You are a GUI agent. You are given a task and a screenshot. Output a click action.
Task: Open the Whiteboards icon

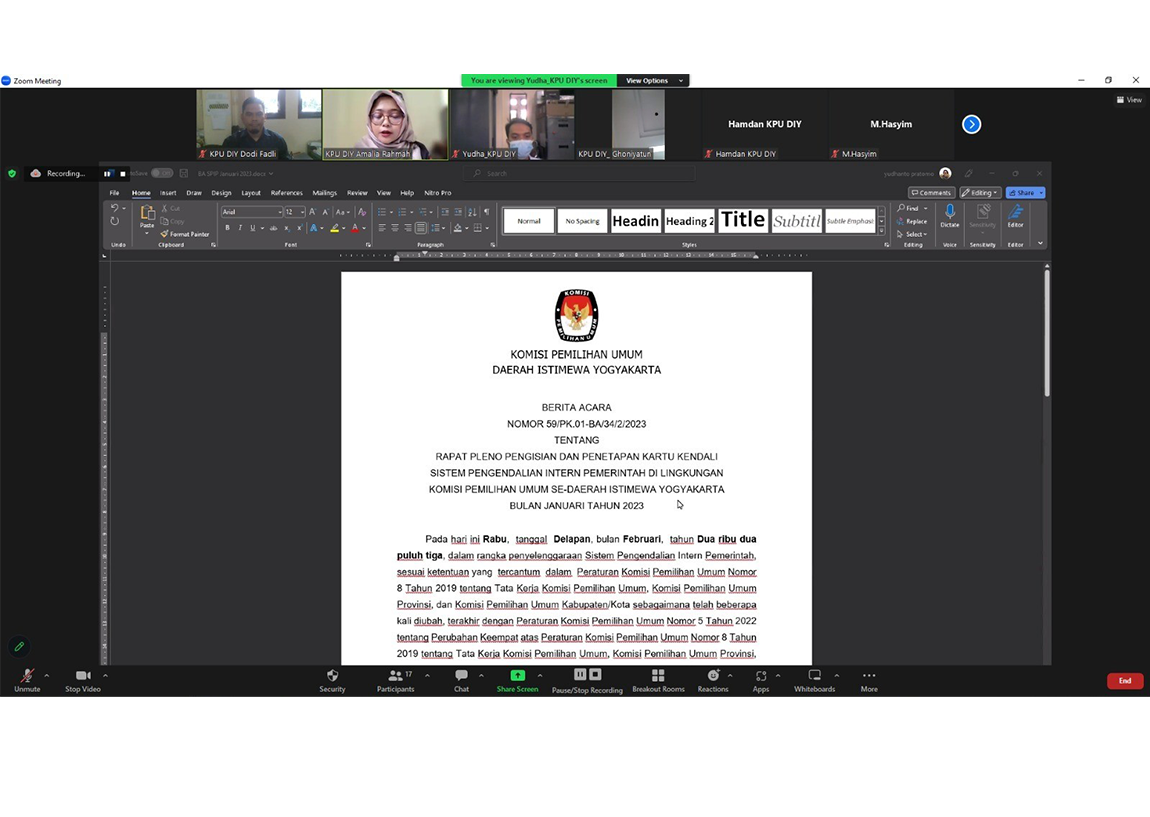click(x=814, y=677)
